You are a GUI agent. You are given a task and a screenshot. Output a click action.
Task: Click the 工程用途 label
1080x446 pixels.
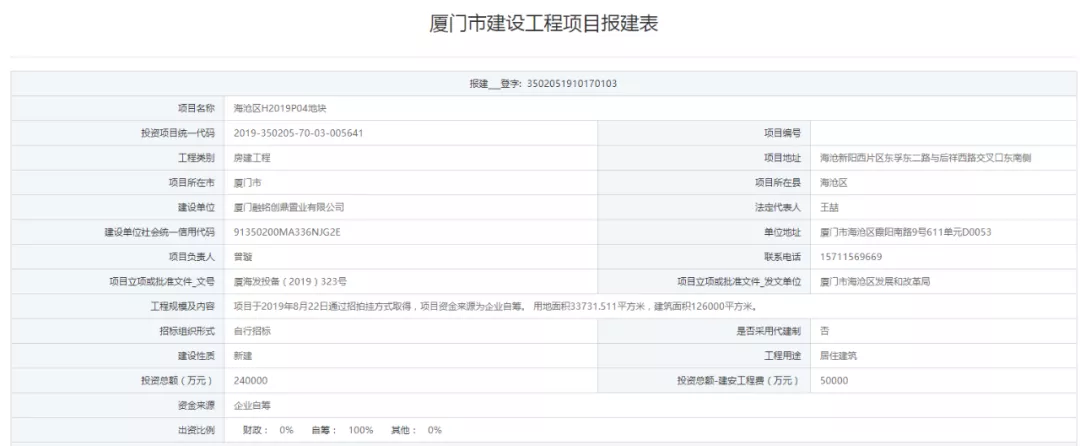[782, 356]
